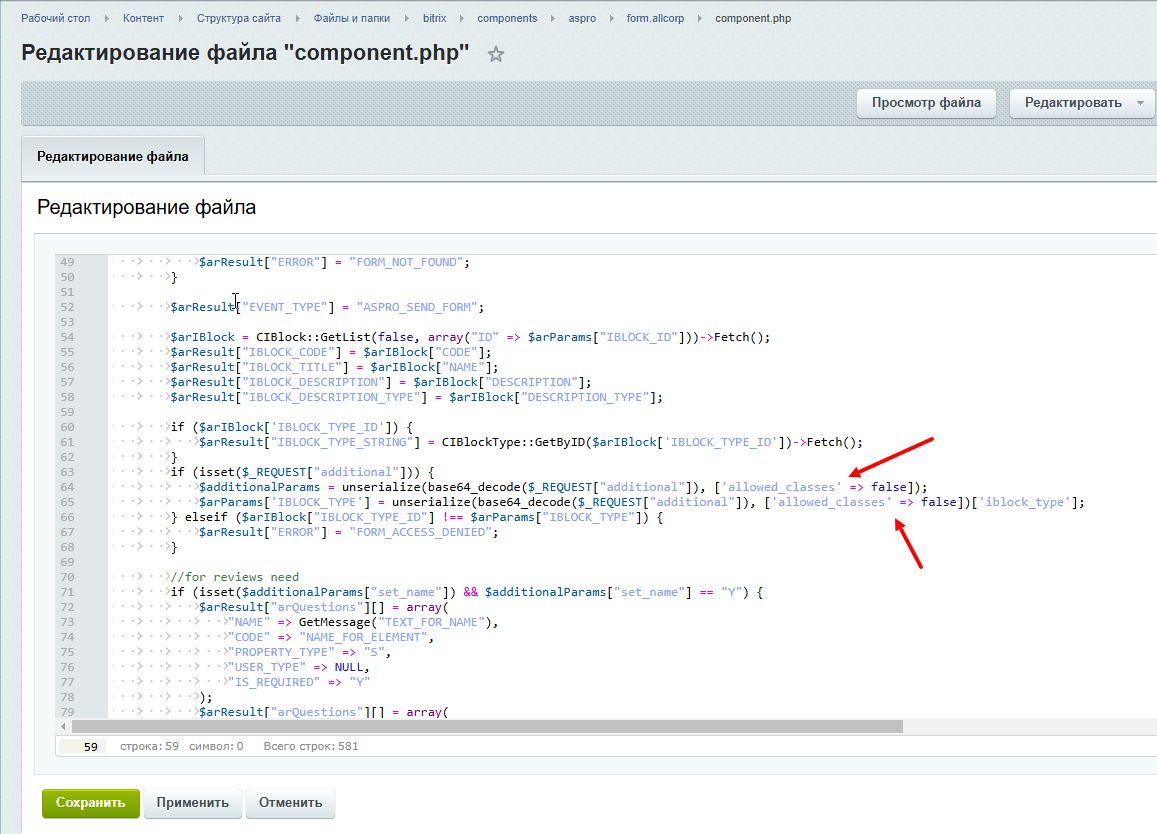Open the Рабочий стол breadcrumb link
The width and height of the screenshot is (1157, 834).
point(56,18)
